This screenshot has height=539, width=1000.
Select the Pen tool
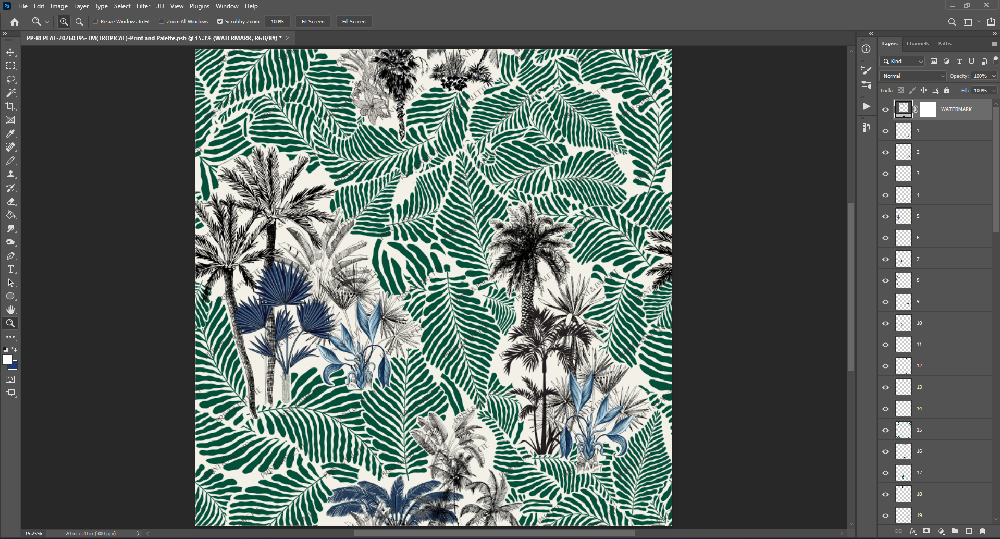tap(11, 256)
